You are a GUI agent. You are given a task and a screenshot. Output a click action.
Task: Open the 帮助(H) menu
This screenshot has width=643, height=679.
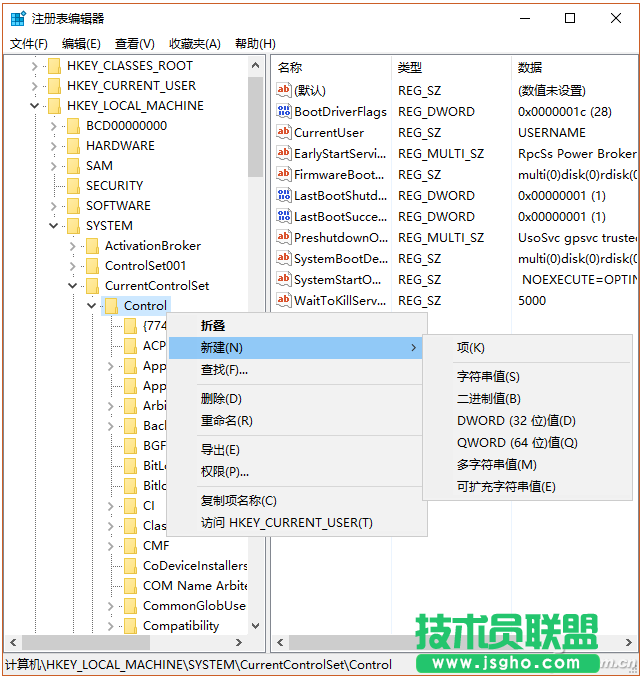click(255, 44)
